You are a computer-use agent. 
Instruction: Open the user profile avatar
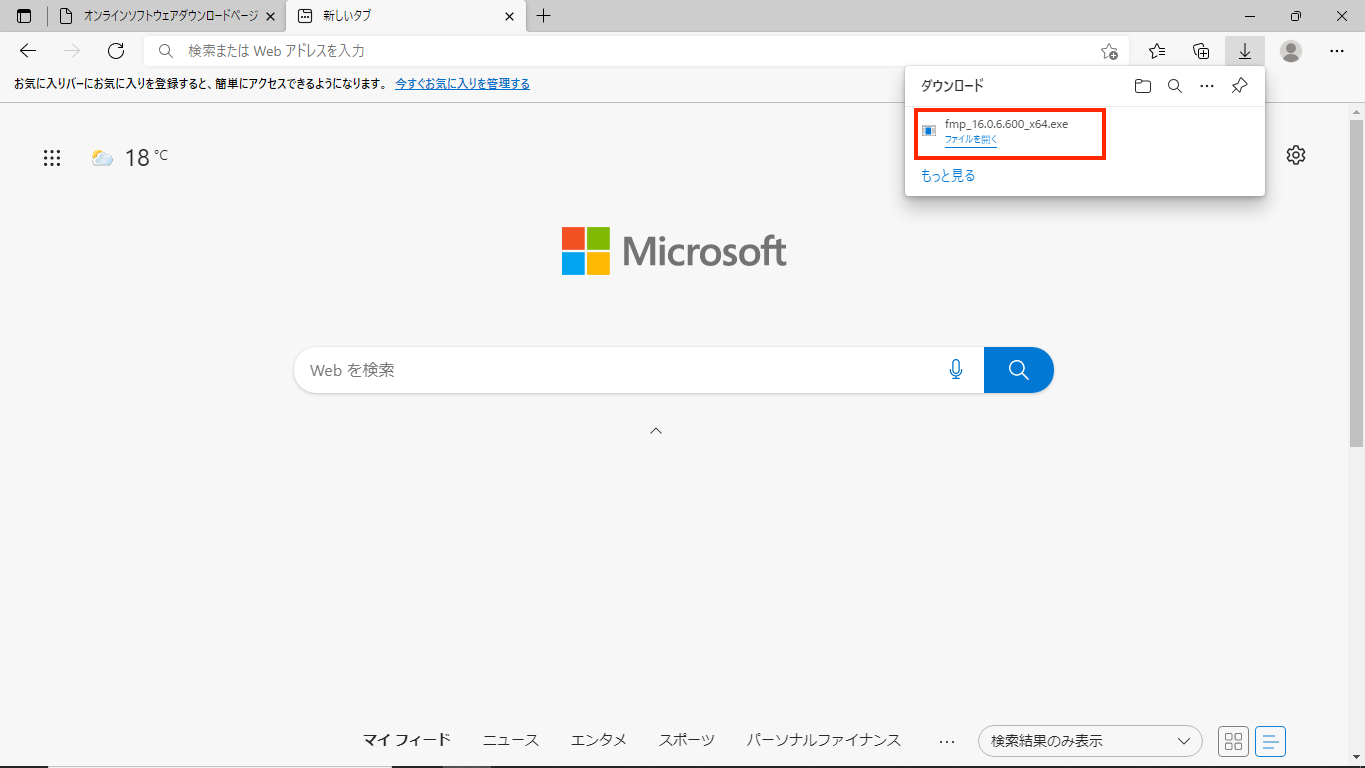[1291, 51]
